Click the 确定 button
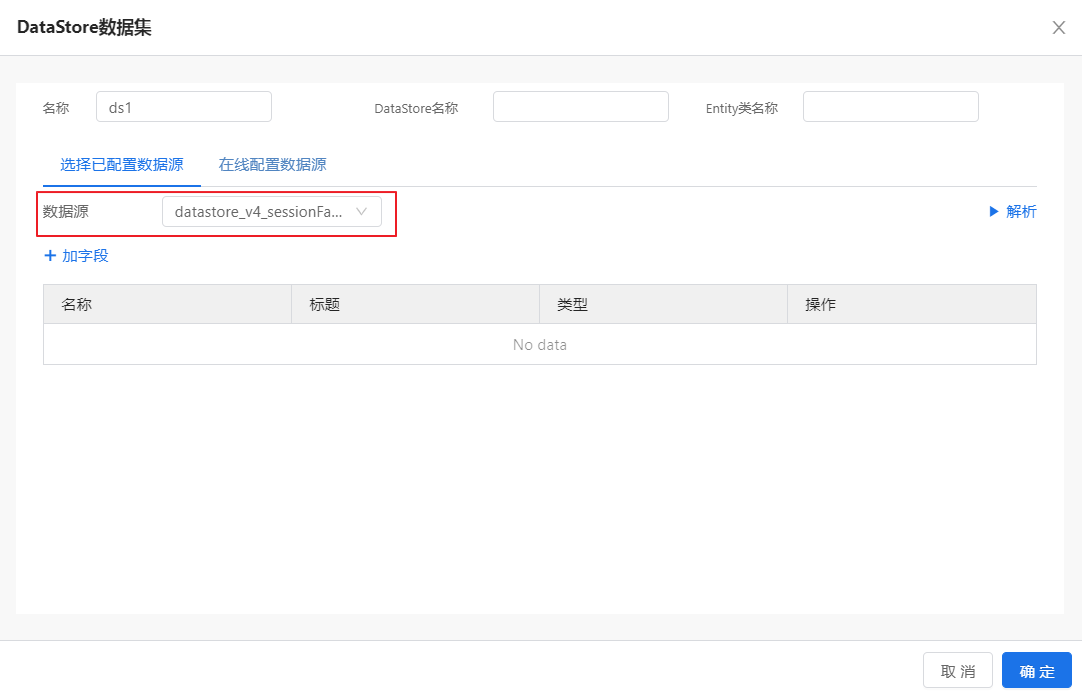The height and width of the screenshot is (695, 1082). (x=1036, y=671)
